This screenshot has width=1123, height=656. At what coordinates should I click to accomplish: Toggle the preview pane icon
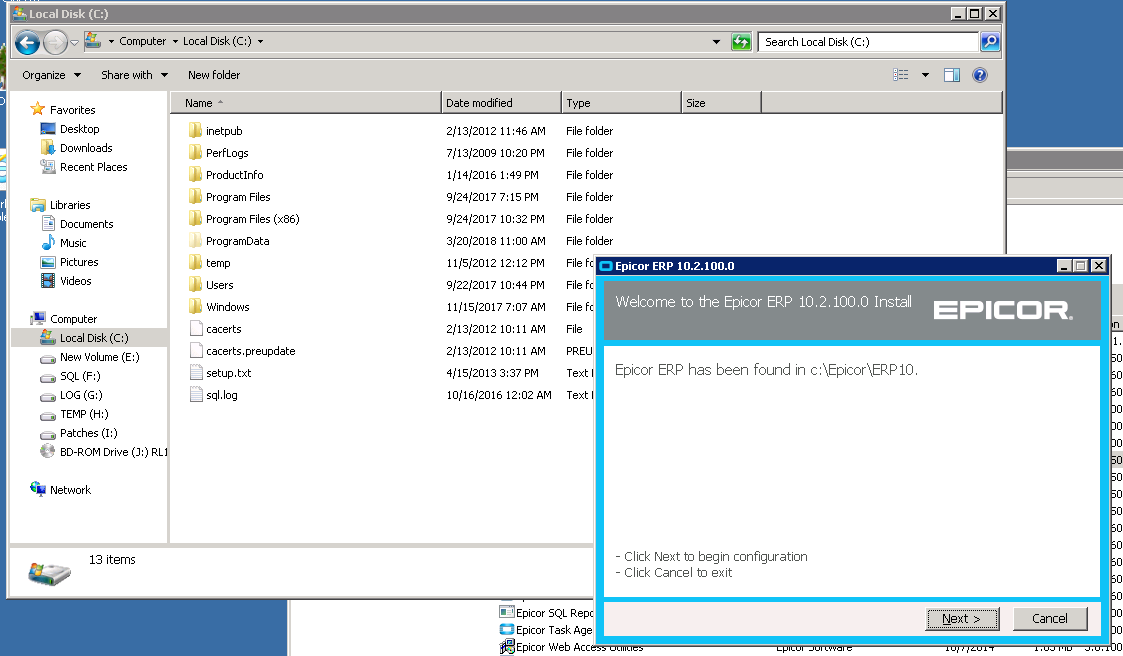click(952, 74)
